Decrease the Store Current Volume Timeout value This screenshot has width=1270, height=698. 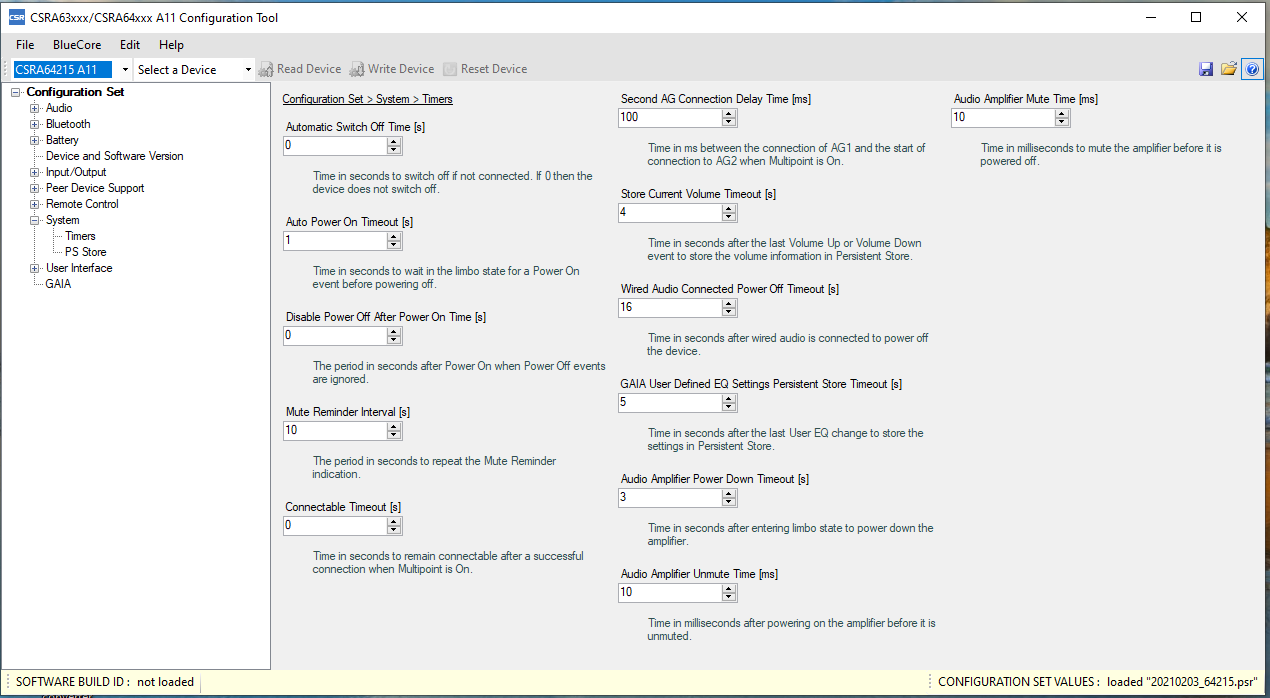pos(729,217)
